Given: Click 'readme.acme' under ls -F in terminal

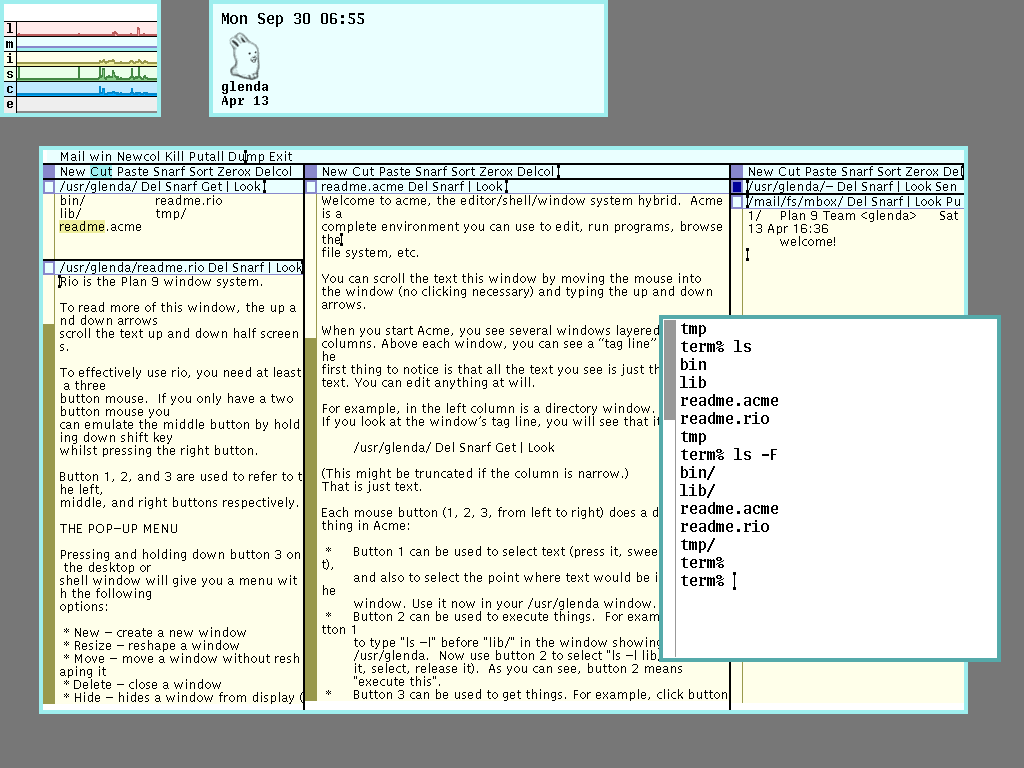Looking at the screenshot, I should (x=729, y=509).
